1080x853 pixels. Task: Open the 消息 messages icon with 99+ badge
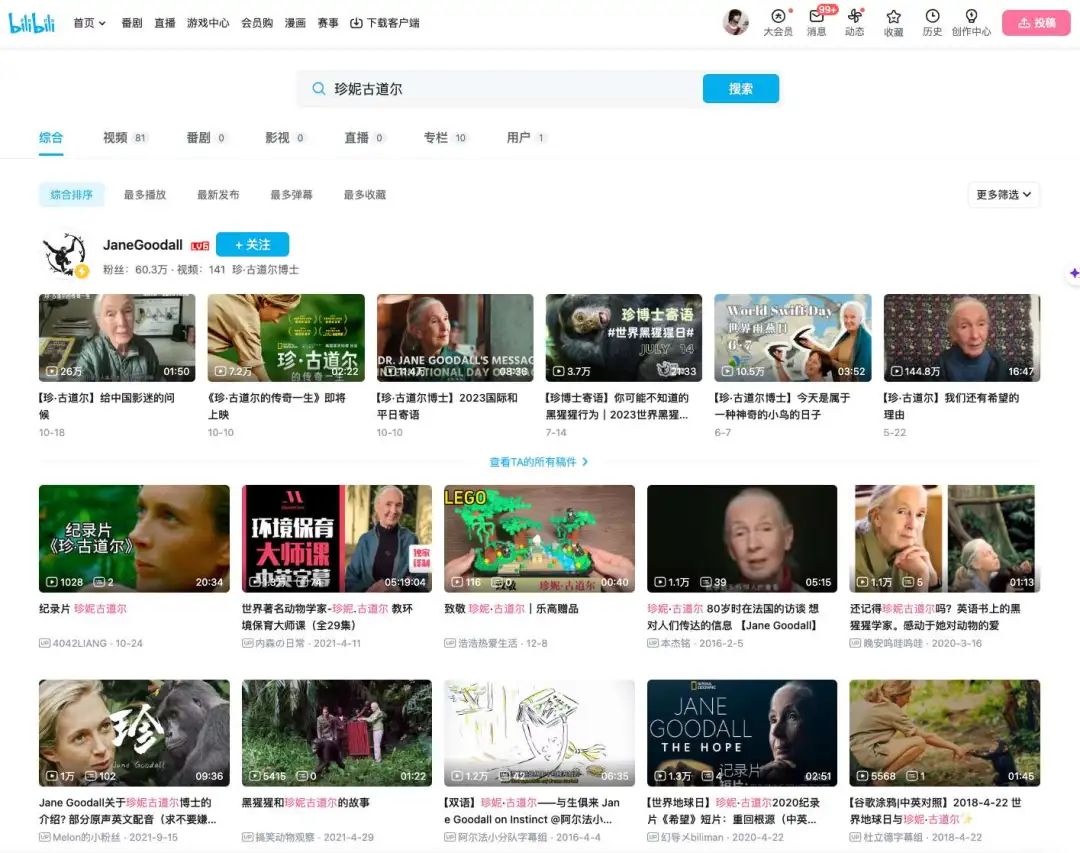(x=817, y=22)
